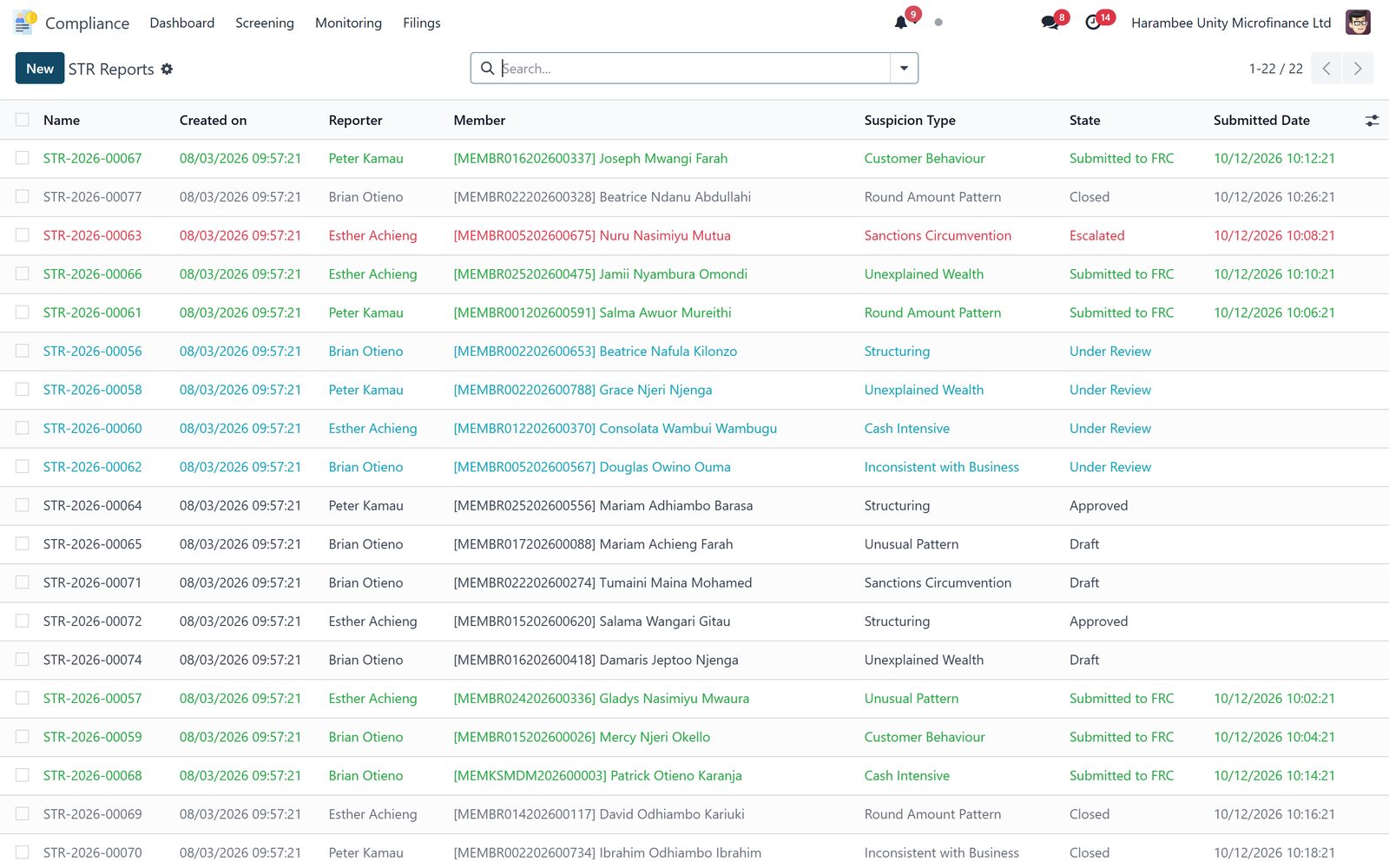Viewport: 1389px width, 868px height.
Task: Click submitted date 10/12/2026 10:14:21
Action: 1274,775
